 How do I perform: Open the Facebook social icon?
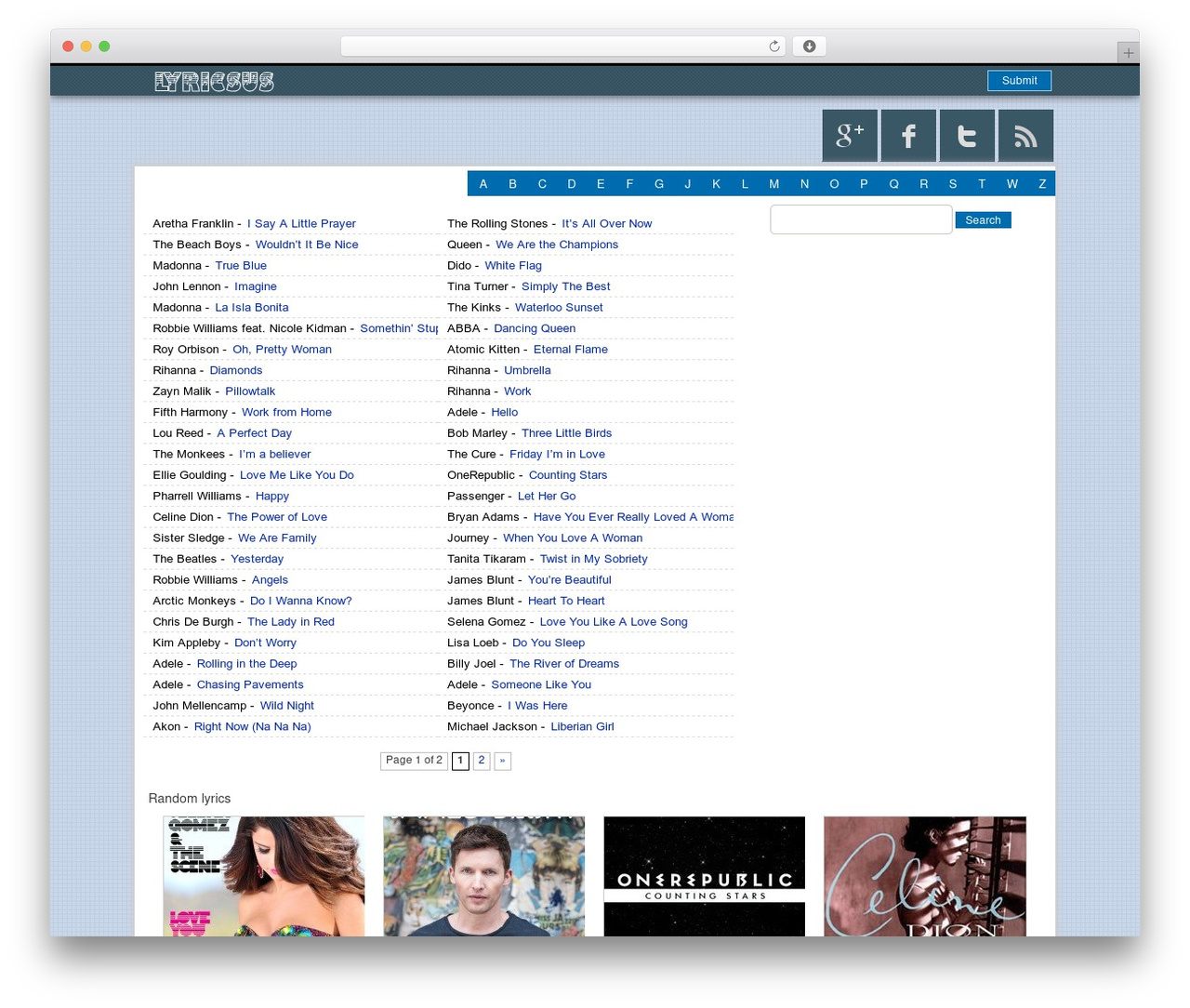coord(908,136)
